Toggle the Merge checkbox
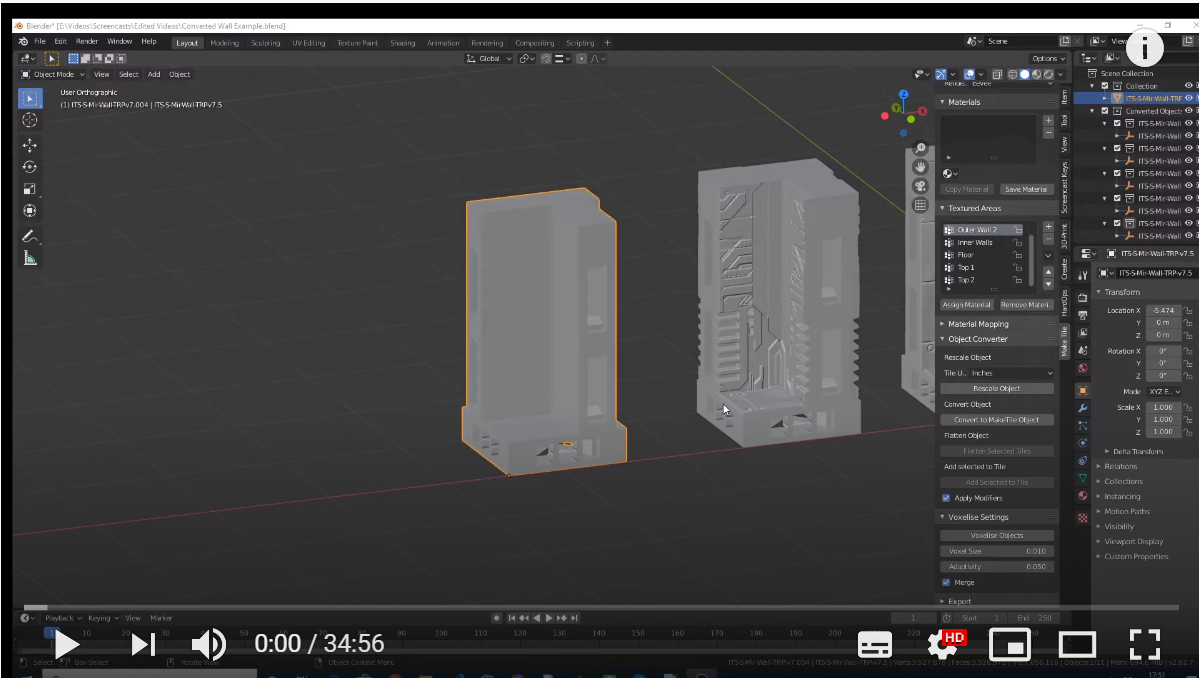 tap(946, 582)
